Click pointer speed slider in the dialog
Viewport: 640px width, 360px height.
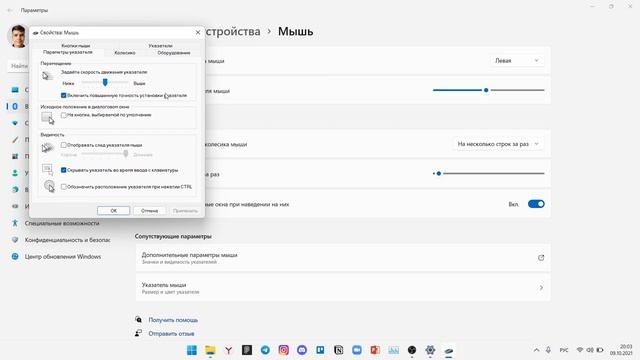click(105, 83)
